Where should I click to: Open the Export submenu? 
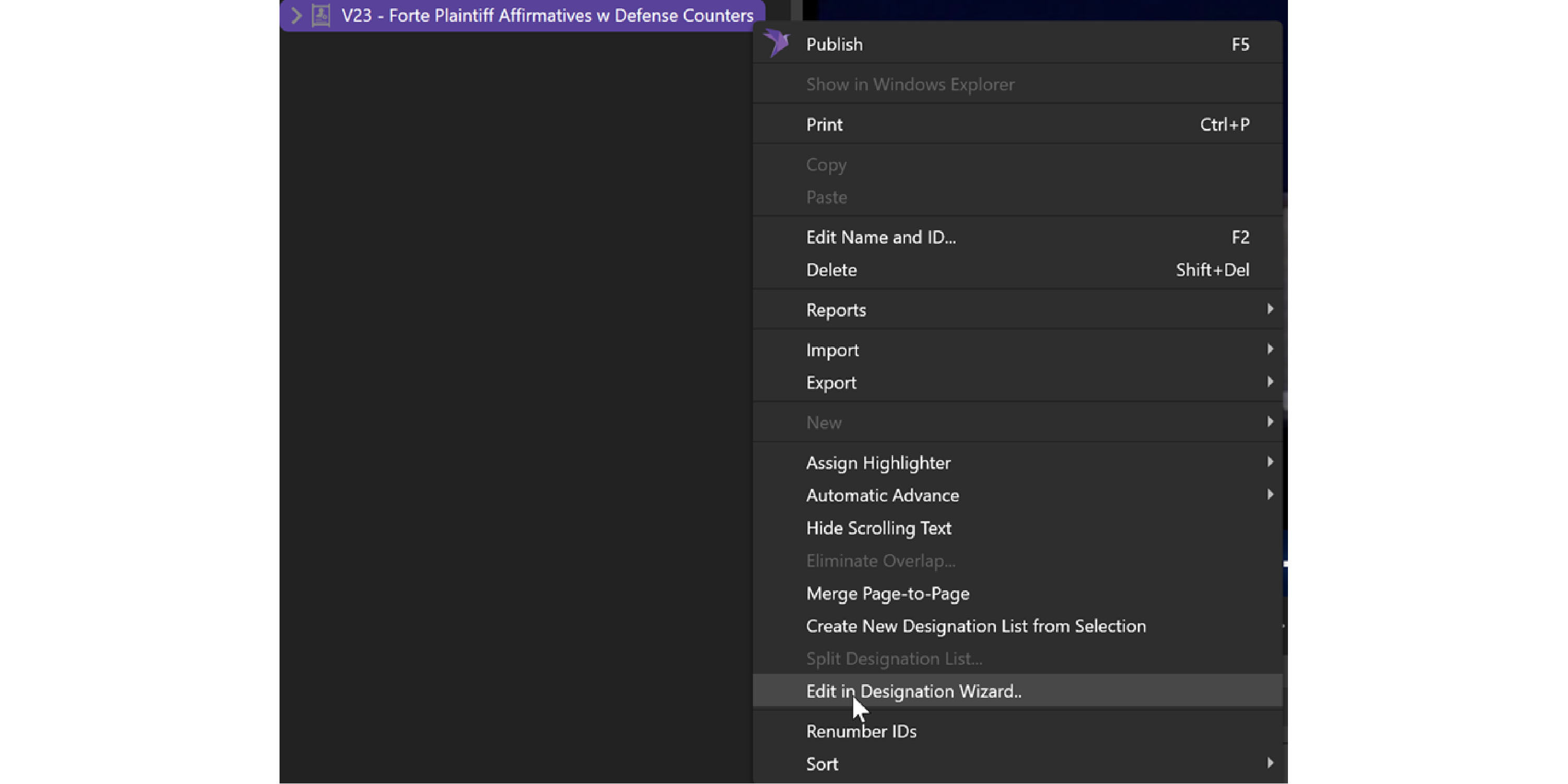(x=831, y=383)
